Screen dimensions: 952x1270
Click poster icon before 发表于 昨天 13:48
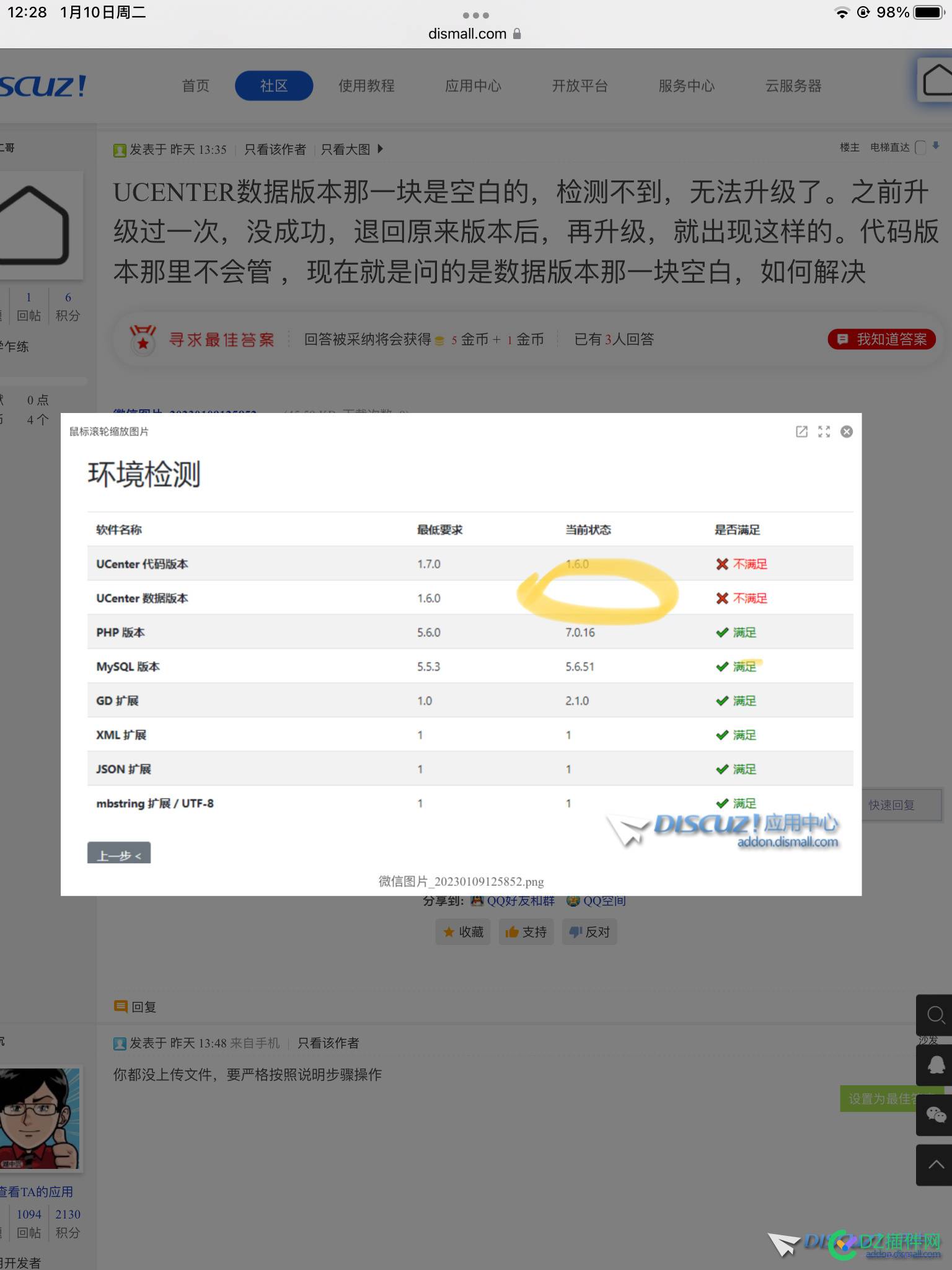(x=120, y=1044)
